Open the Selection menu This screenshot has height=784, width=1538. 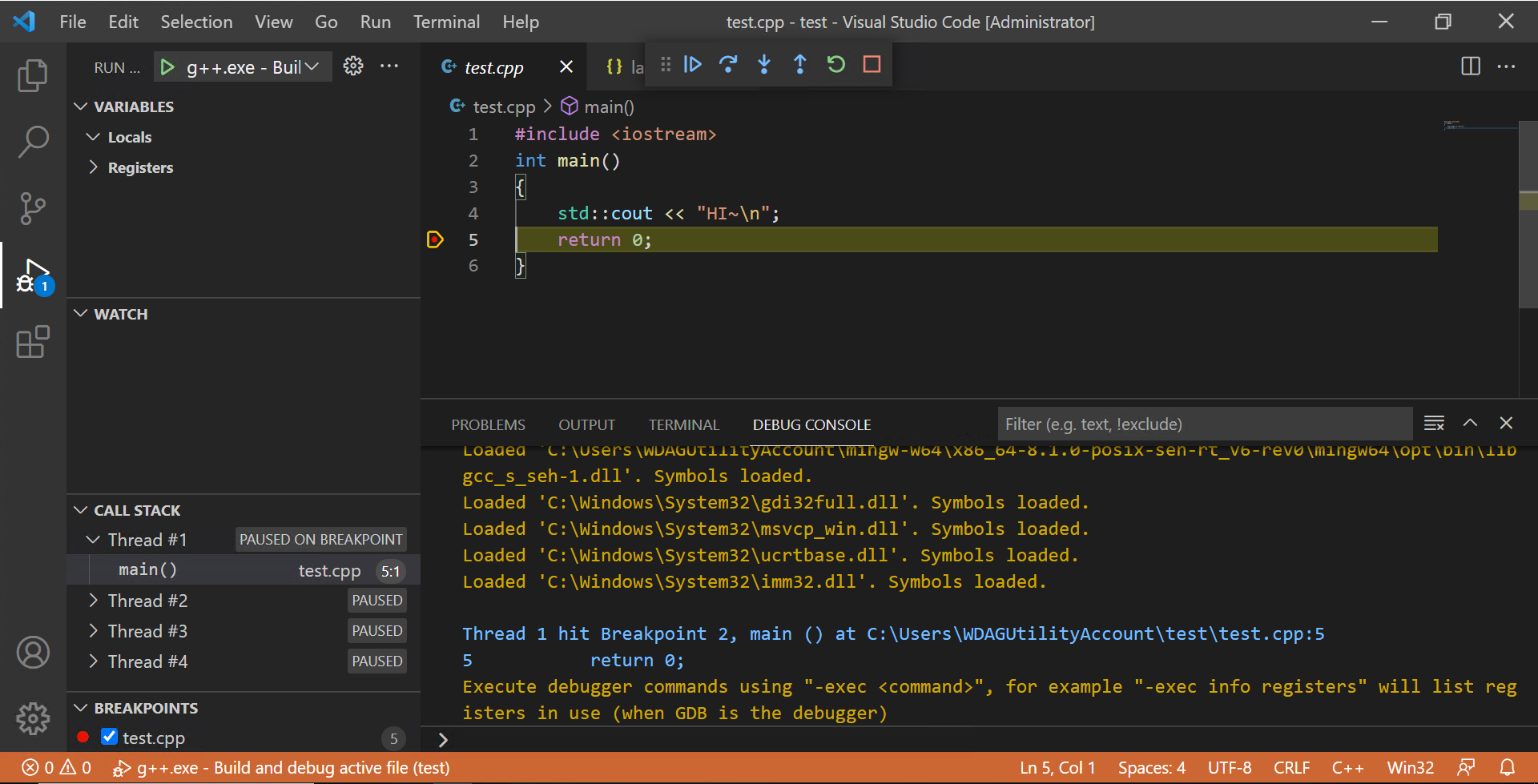(x=196, y=22)
